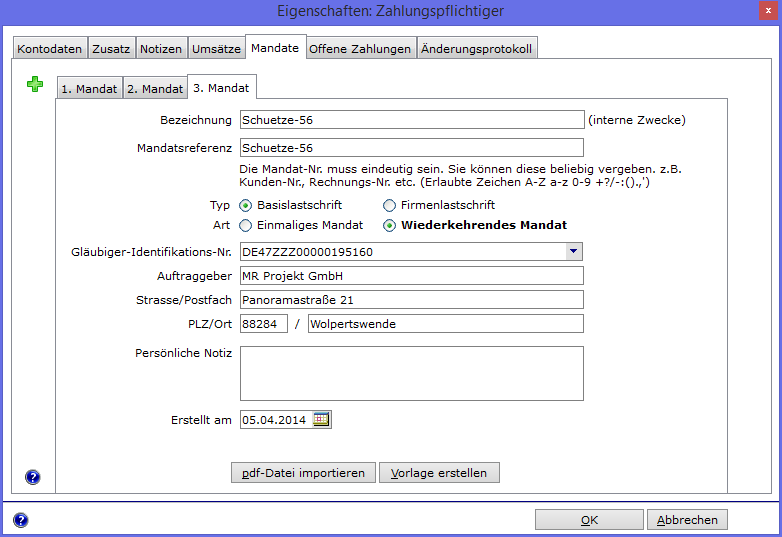This screenshot has width=782, height=537.
Task: Cancel with Abbrechen button
Action: point(687,520)
